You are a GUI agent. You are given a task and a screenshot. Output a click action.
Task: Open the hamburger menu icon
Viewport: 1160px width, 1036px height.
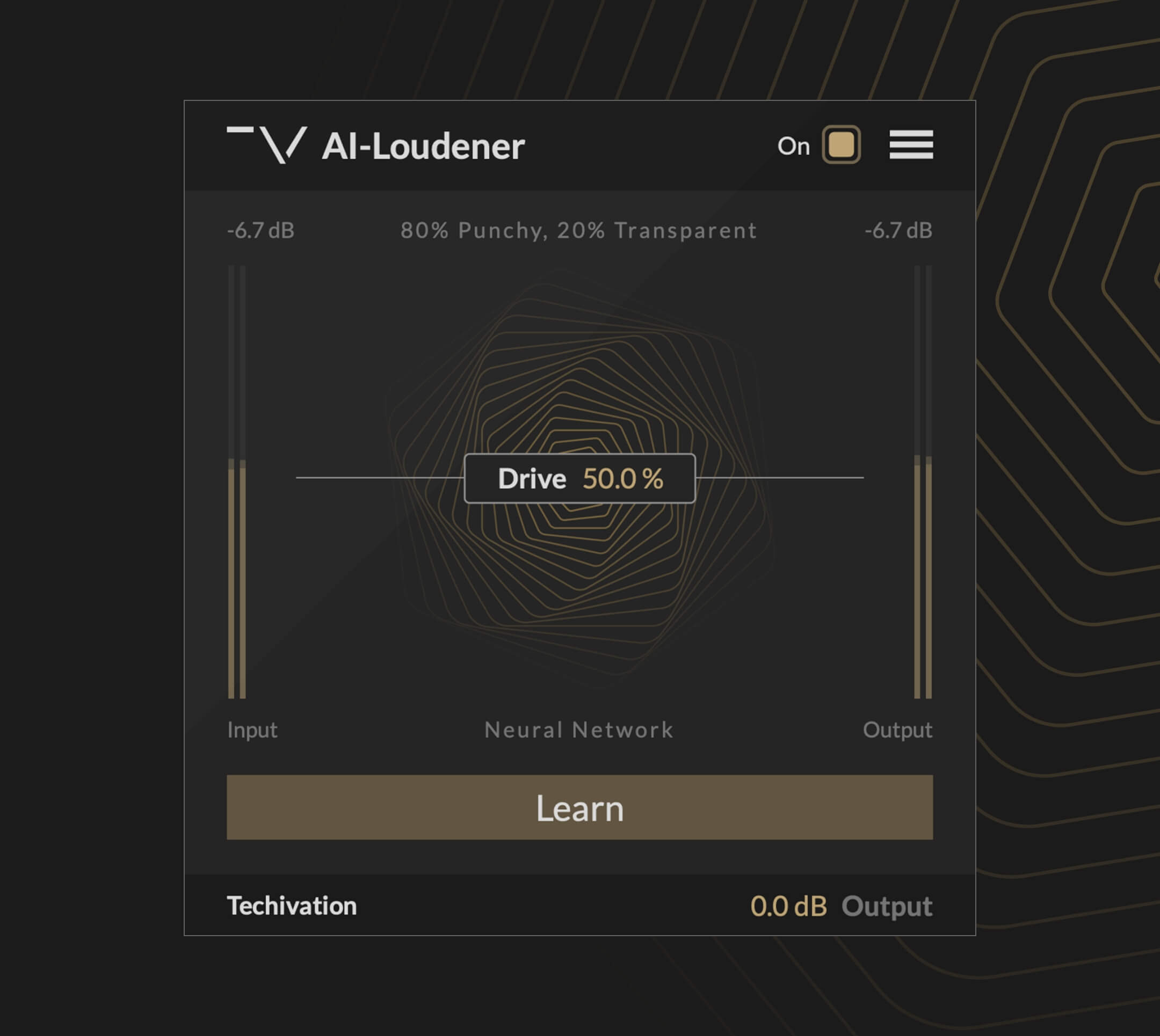coord(911,144)
